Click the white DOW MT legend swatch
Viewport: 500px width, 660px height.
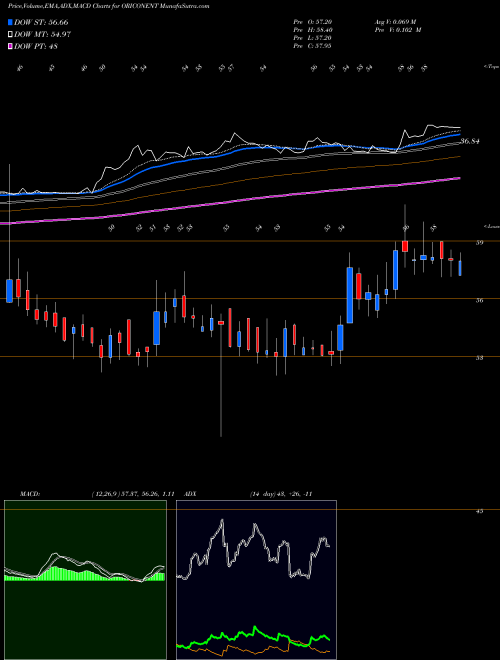click(x=10, y=34)
